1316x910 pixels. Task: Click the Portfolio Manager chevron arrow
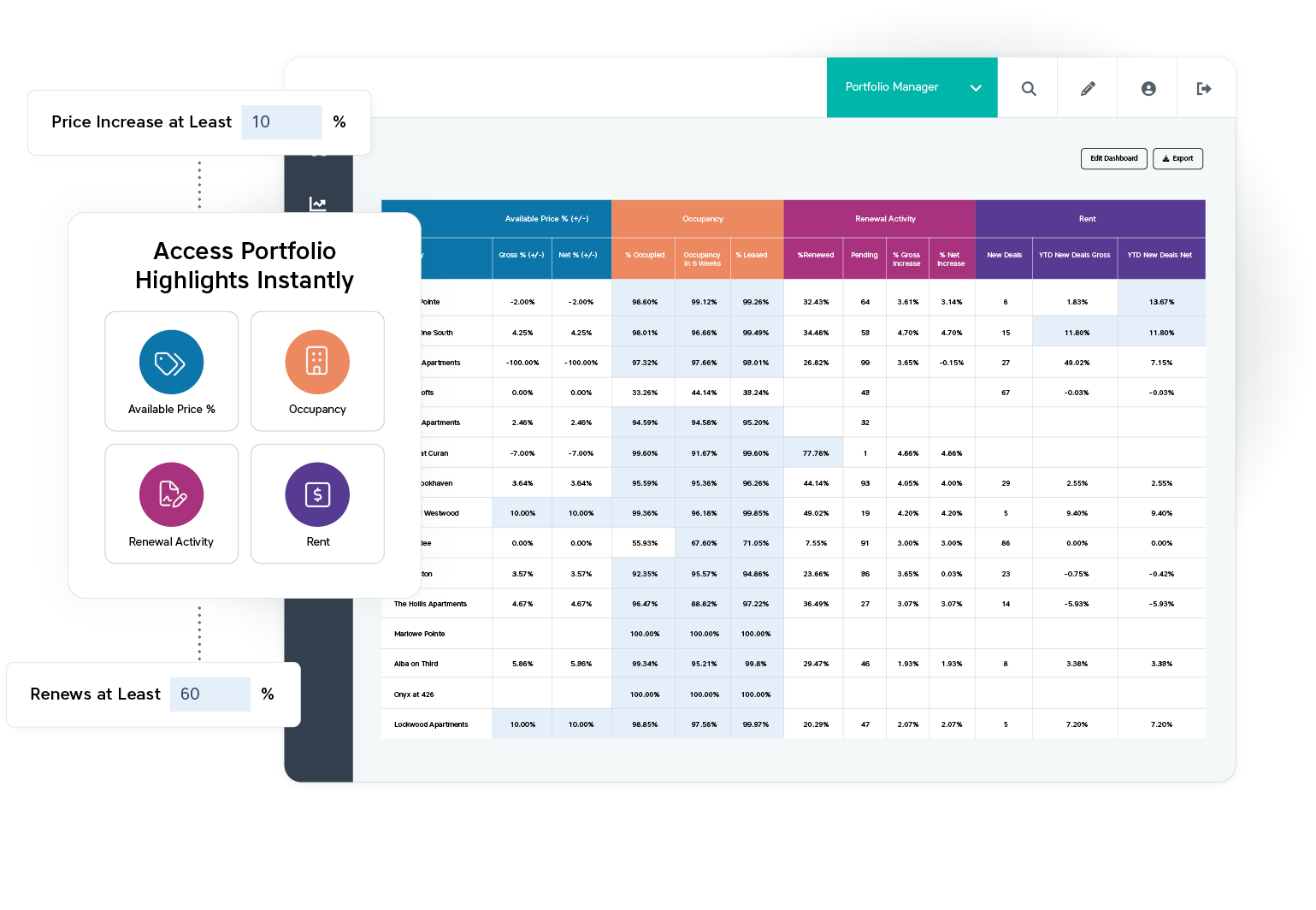[x=976, y=88]
